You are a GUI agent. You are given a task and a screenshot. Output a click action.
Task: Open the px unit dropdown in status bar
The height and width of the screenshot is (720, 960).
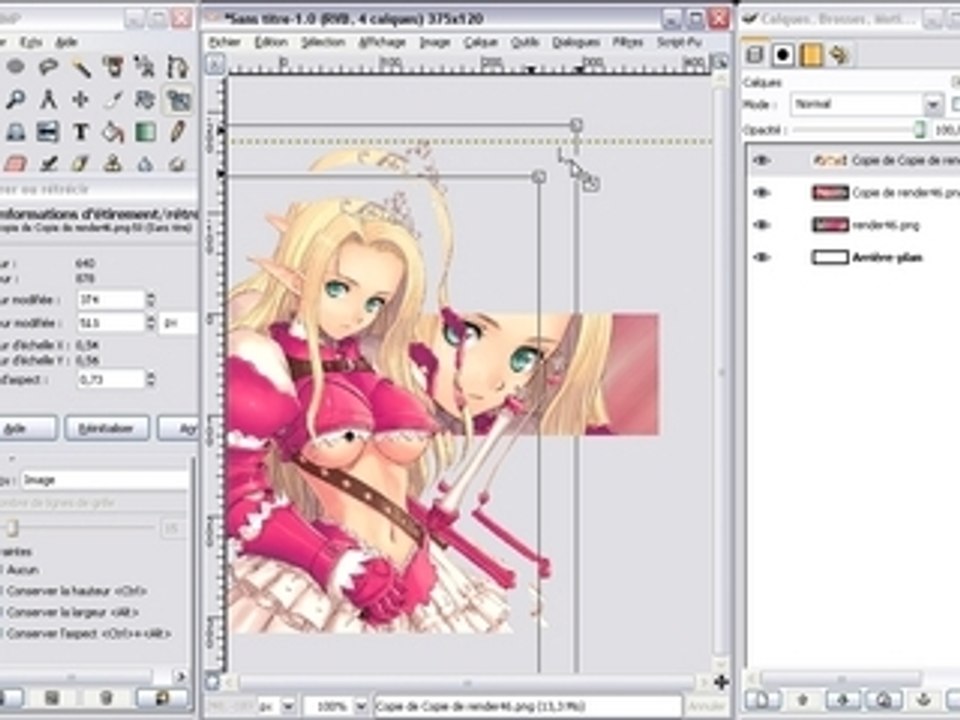288,707
